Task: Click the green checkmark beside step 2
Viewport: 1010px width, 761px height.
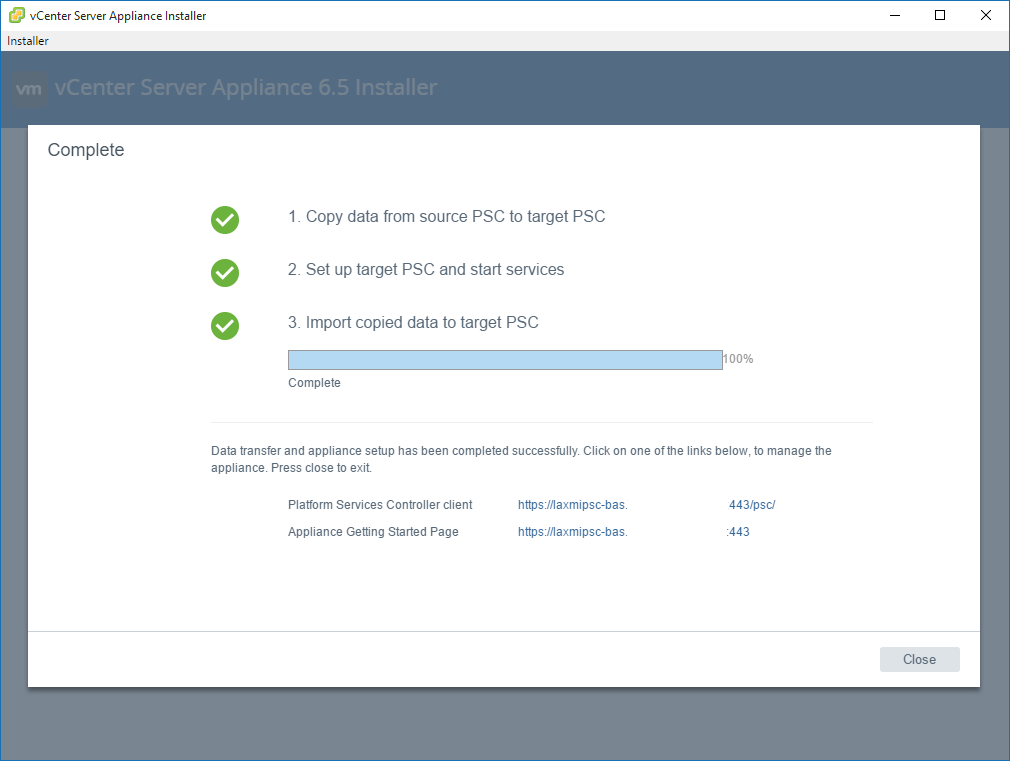Action: point(225,273)
